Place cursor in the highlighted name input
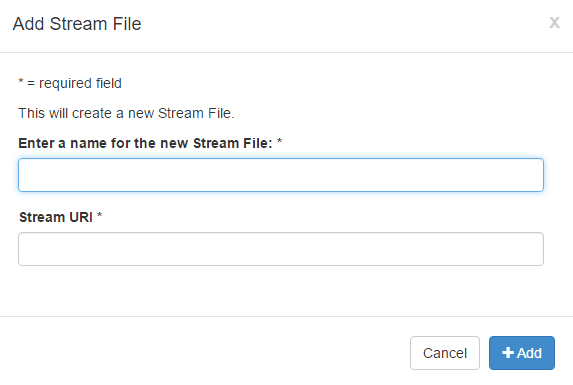 (281, 175)
